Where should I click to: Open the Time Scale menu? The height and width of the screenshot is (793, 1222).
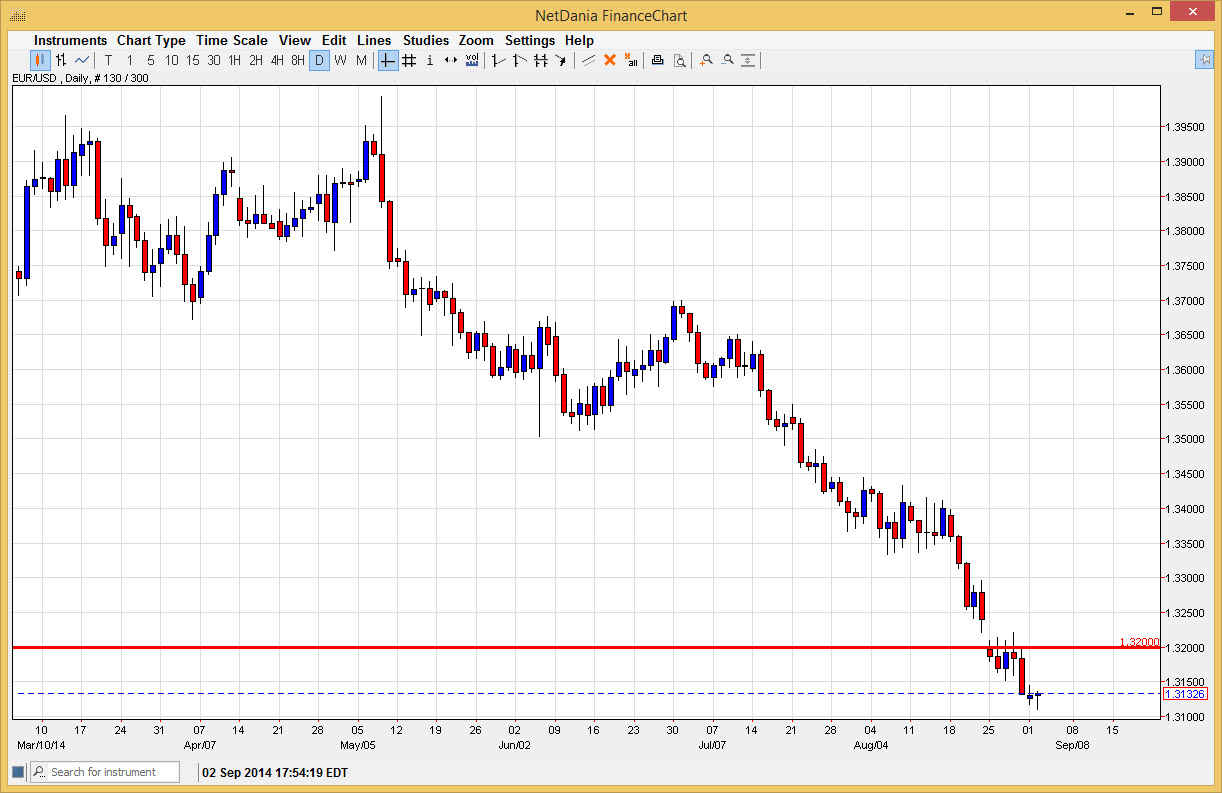pos(231,40)
